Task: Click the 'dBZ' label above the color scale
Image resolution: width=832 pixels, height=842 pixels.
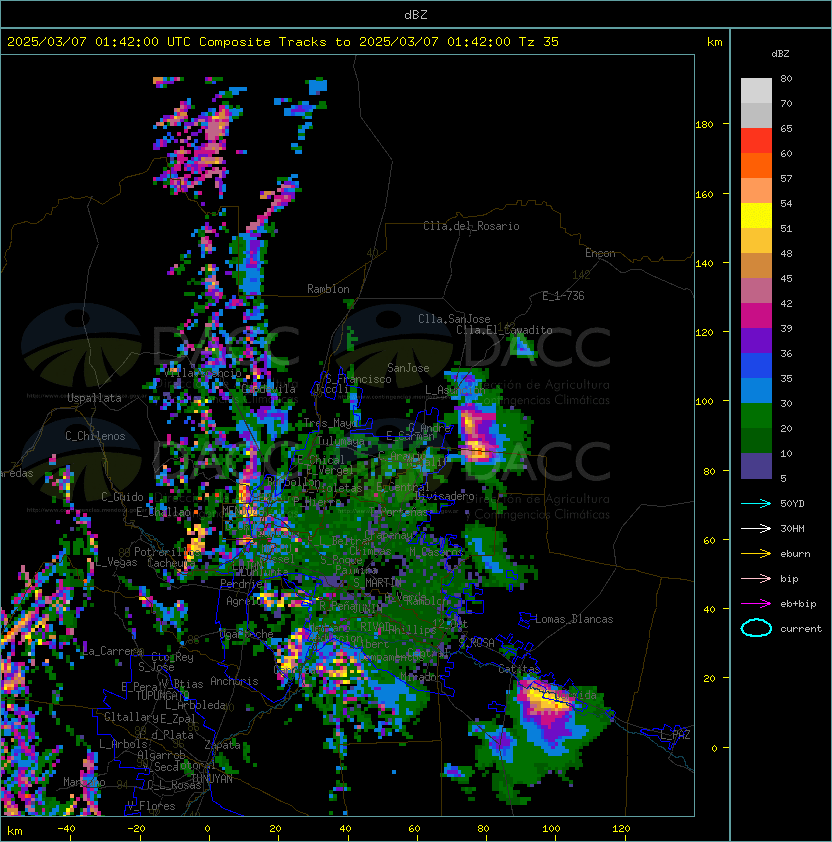Action: pos(780,54)
